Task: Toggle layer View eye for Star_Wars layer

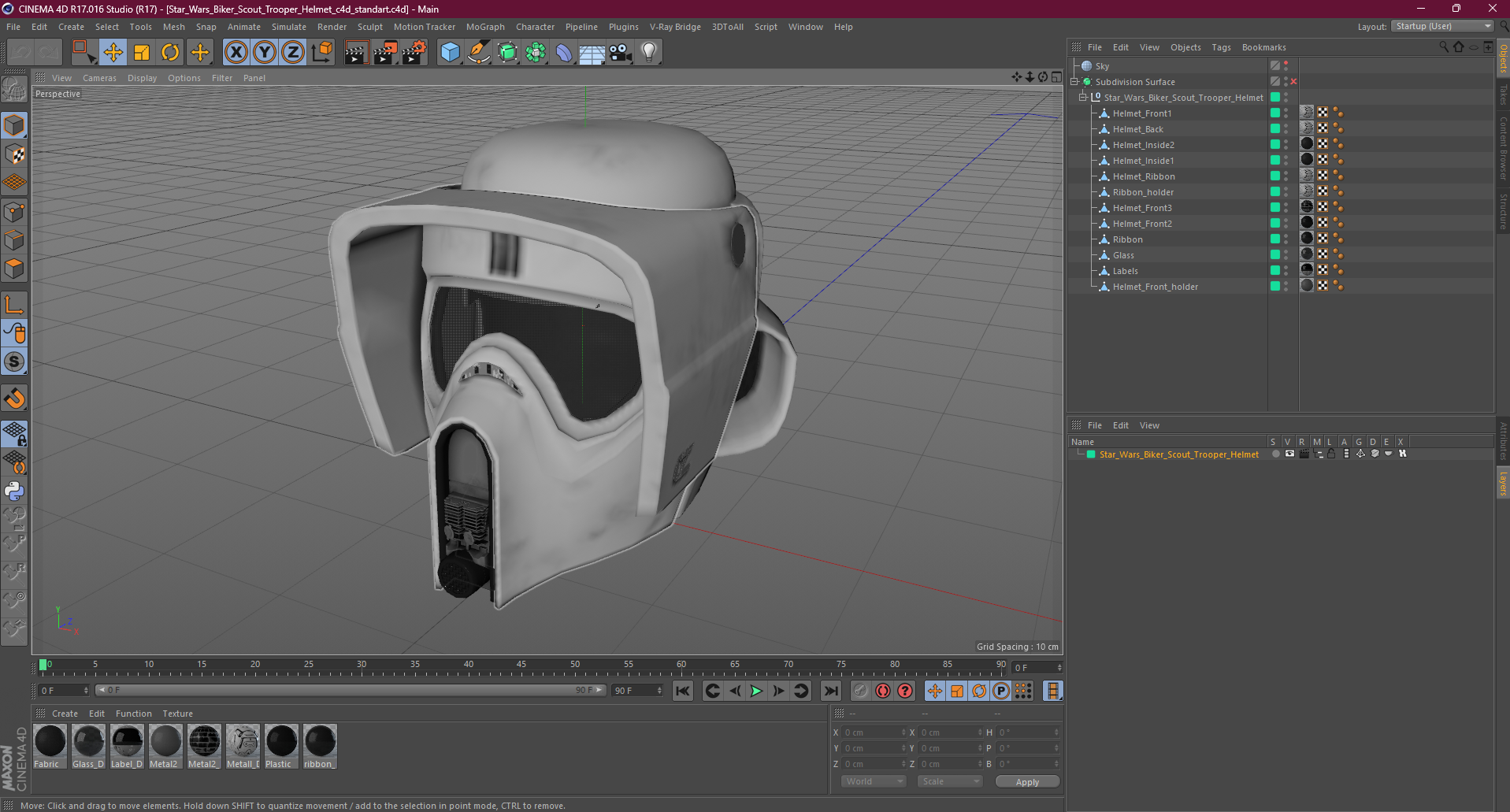Action: coord(1289,454)
